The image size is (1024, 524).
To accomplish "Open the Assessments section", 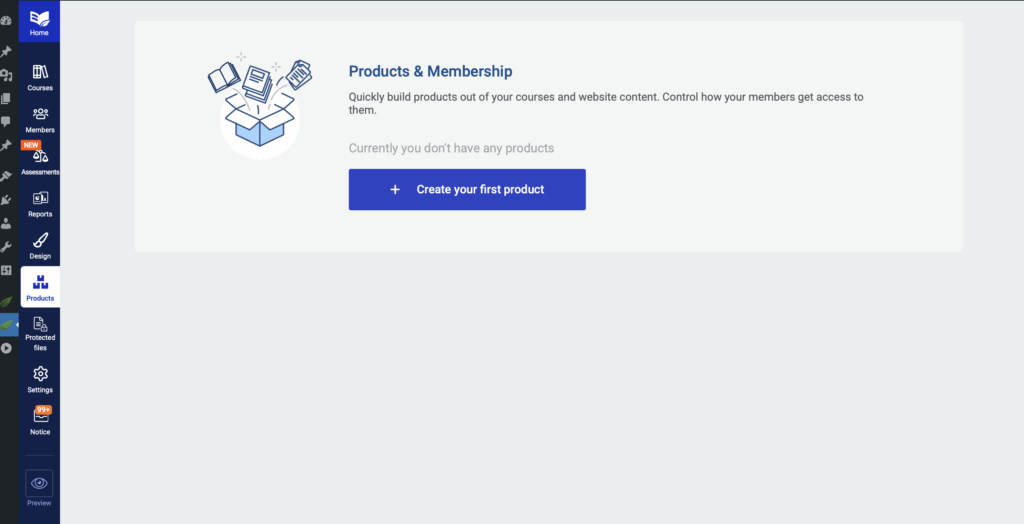I will 40,161.
